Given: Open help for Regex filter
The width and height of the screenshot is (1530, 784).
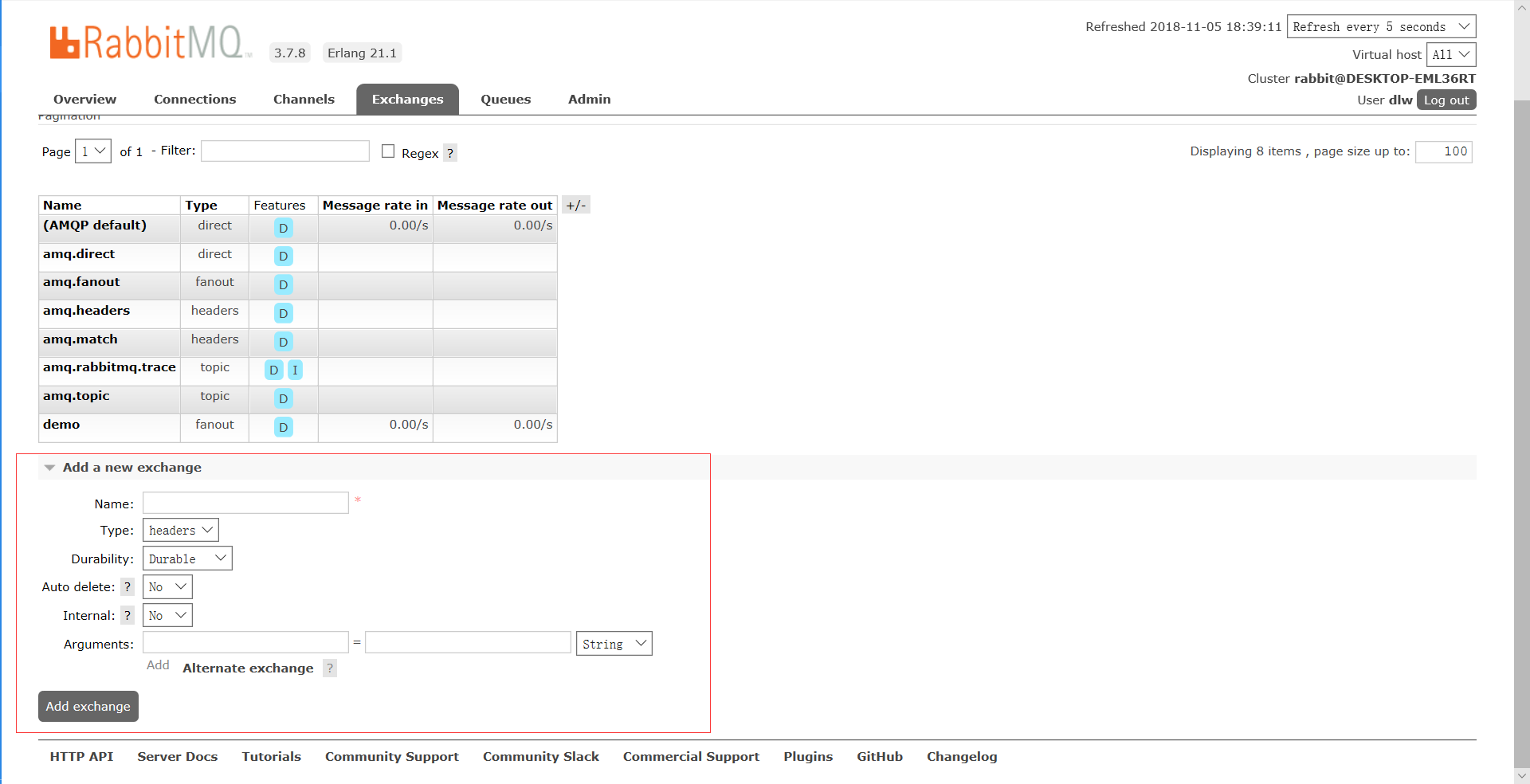Looking at the screenshot, I should 450,153.
